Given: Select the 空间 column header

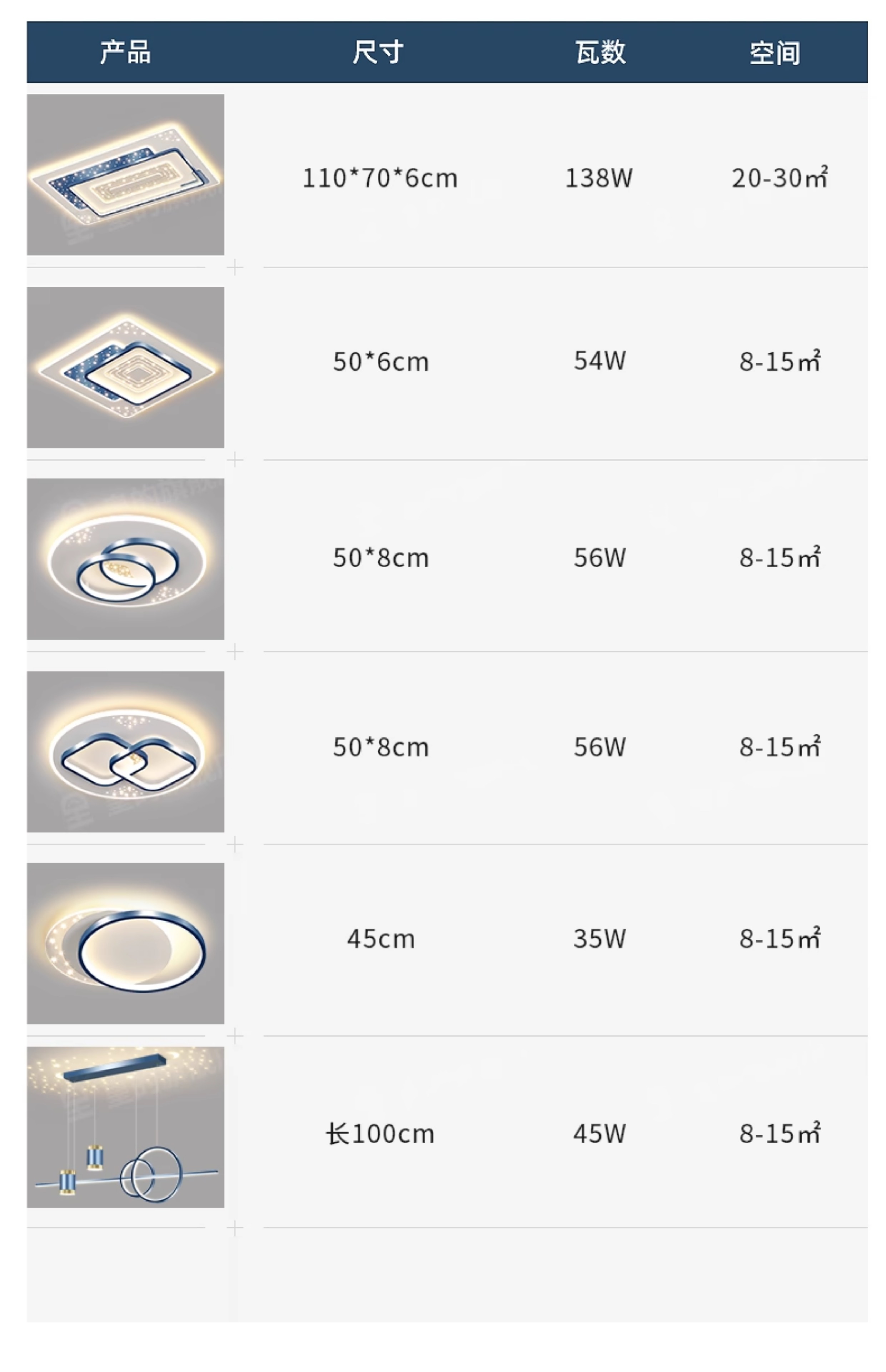Looking at the screenshot, I should 775,53.
